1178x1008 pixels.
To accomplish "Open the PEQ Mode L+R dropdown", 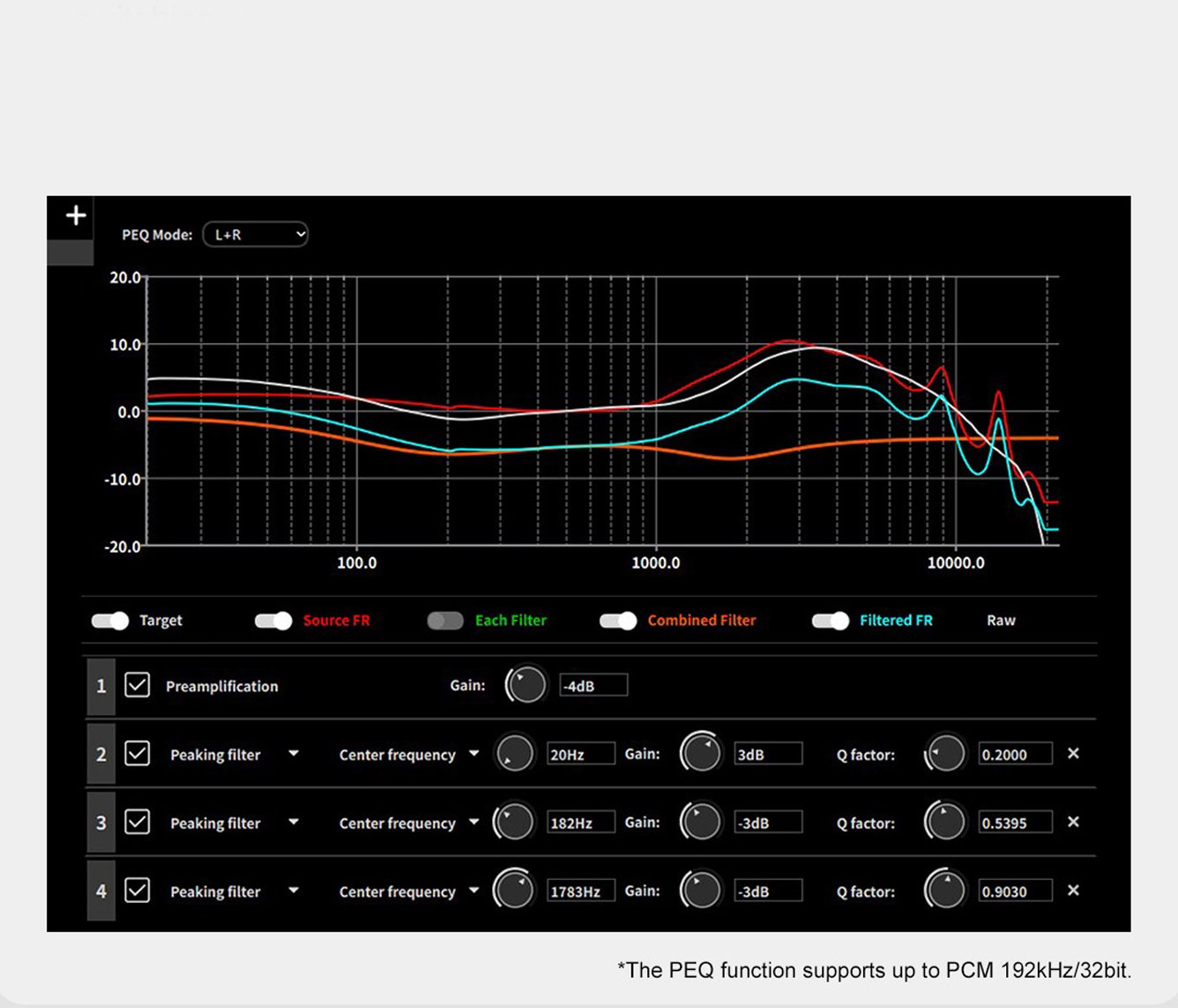I will coord(256,235).
